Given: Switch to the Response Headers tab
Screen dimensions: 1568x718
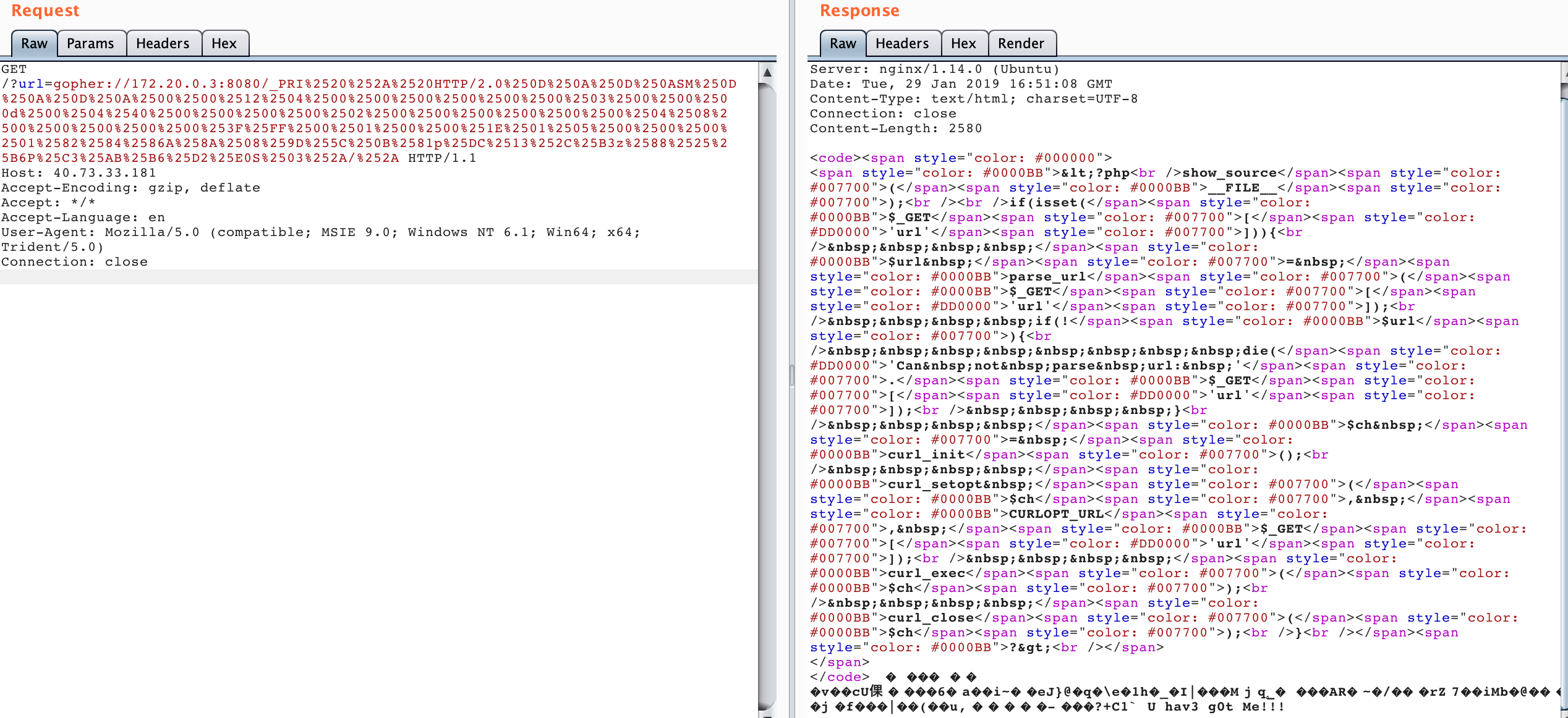Looking at the screenshot, I should click(x=902, y=43).
